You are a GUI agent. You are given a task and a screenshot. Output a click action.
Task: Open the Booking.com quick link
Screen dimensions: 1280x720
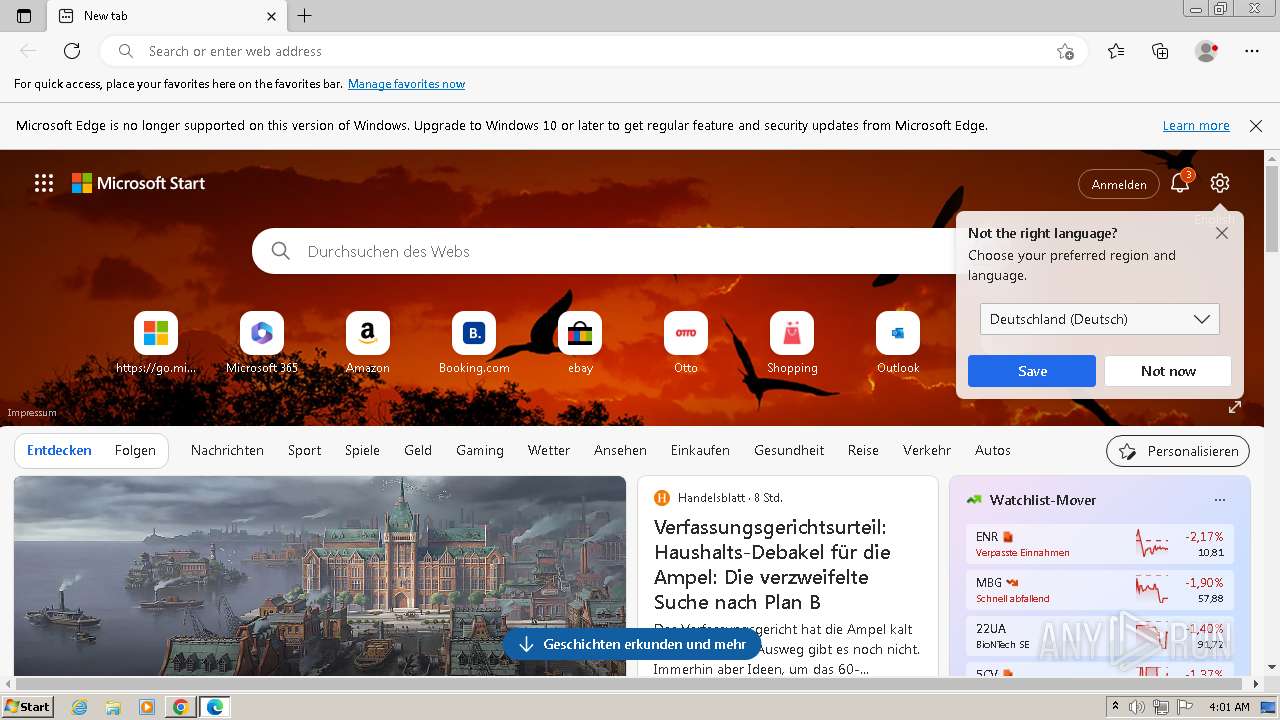pyautogui.click(x=474, y=343)
